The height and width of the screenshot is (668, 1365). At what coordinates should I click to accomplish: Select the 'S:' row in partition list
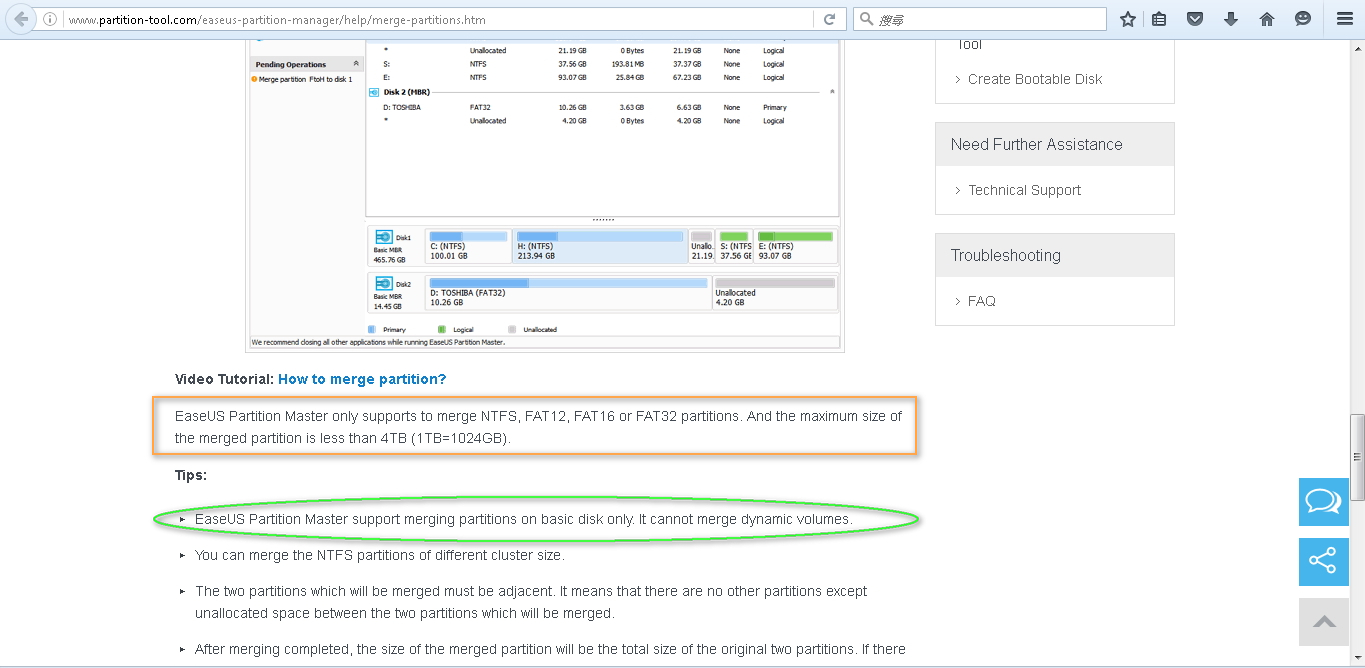602,64
